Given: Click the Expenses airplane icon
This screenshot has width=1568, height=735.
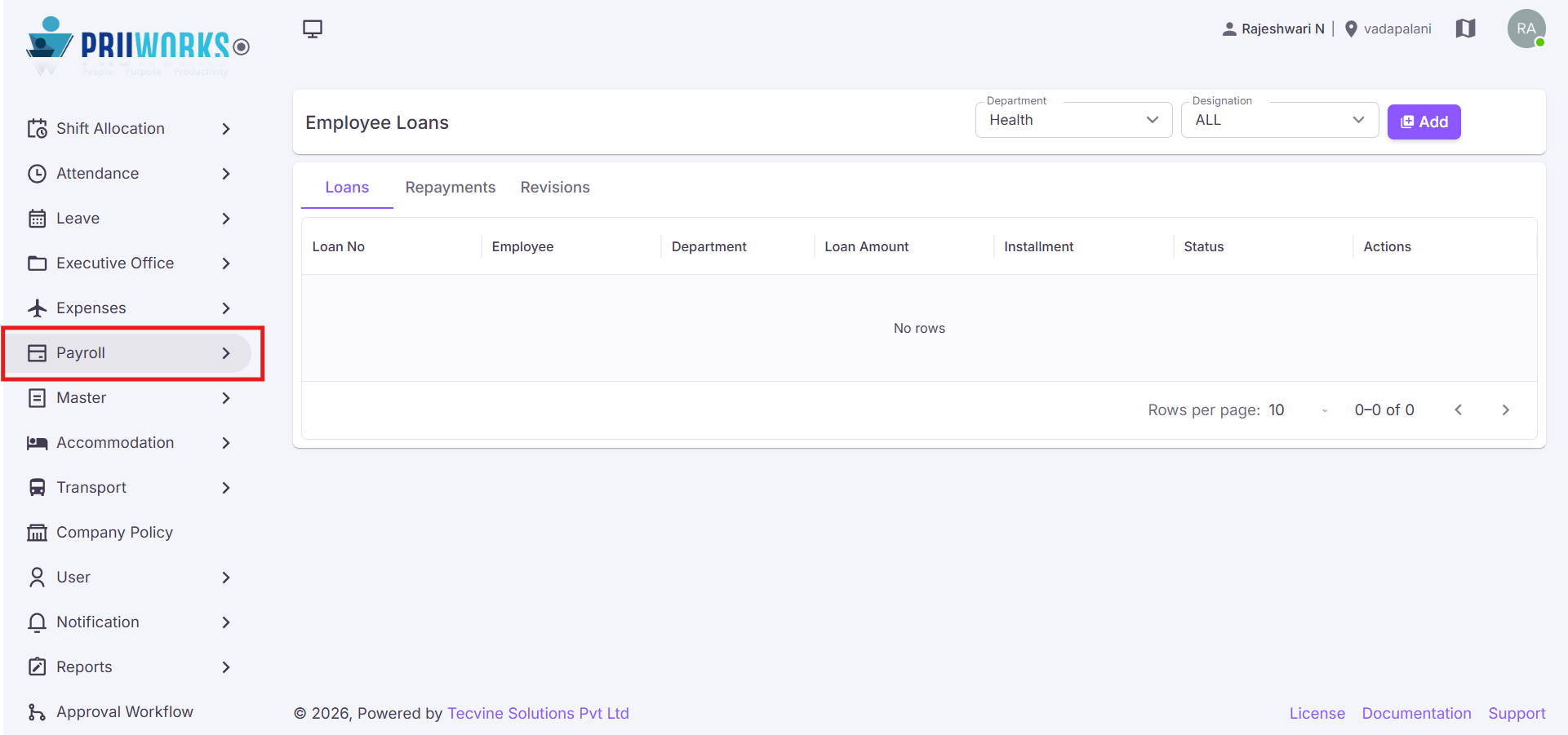Looking at the screenshot, I should pos(38,308).
